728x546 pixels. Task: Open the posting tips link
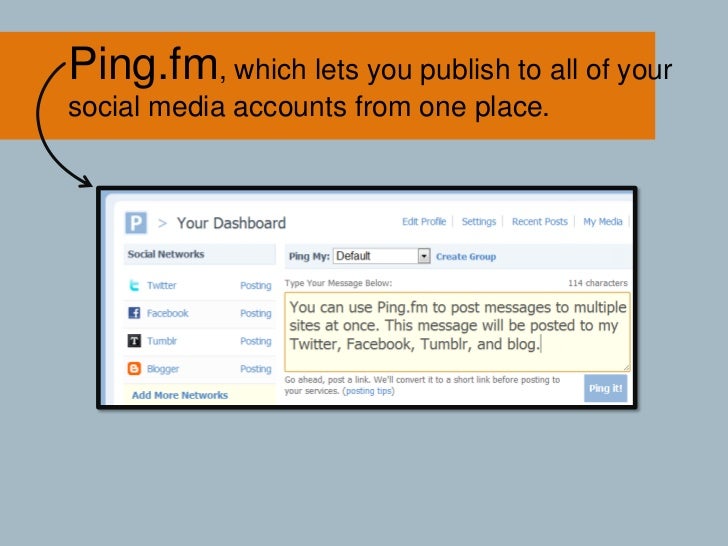click(x=370, y=391)
